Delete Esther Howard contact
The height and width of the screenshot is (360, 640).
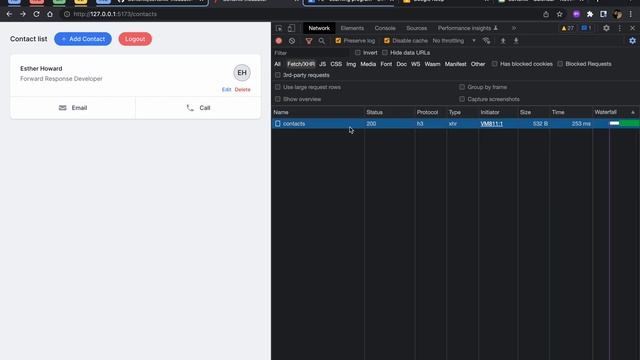(242, 89)
